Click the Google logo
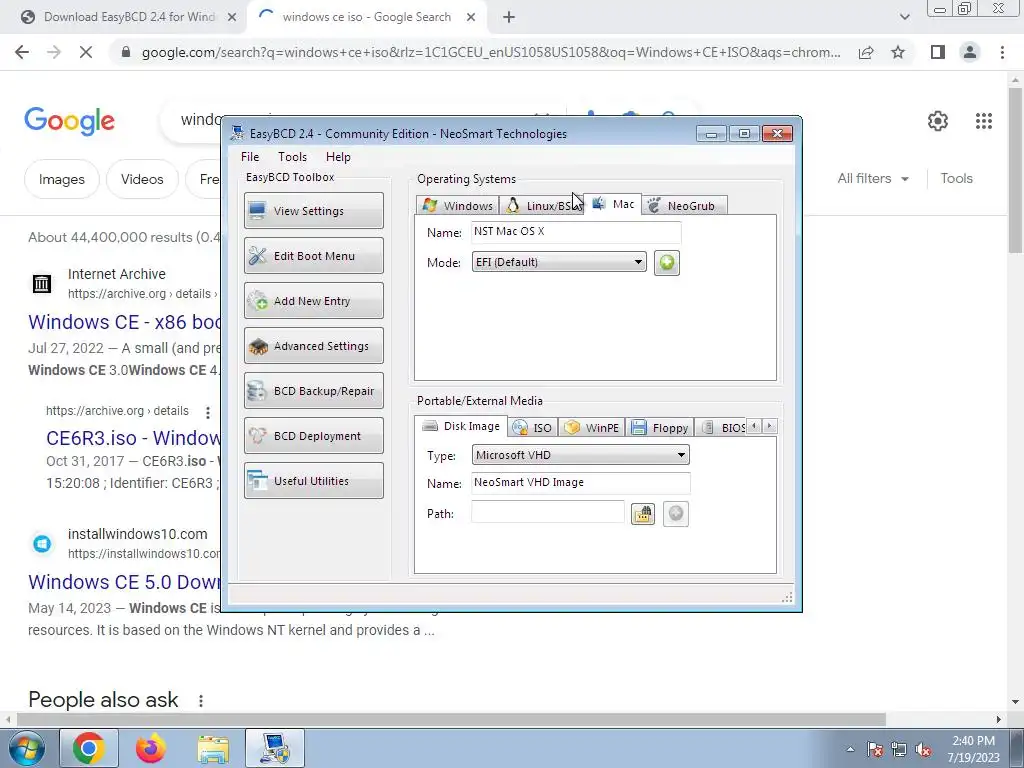This screenshot has height=768, width=1024. (69, 121)
